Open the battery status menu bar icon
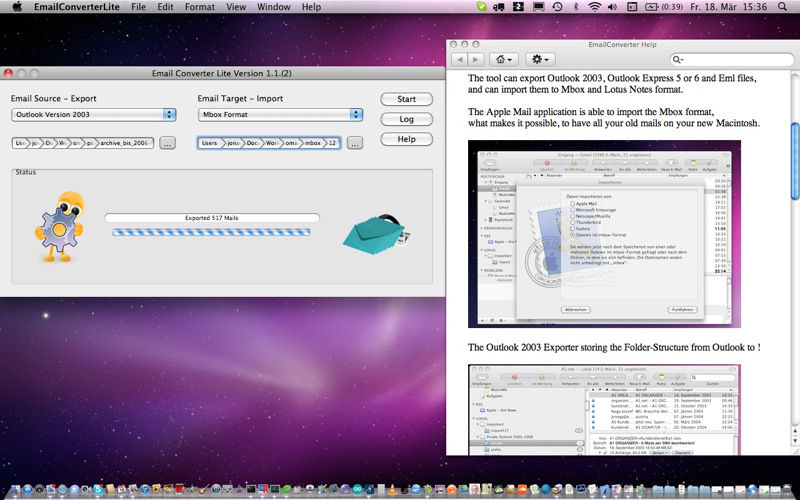800x500 pixels. pos(664,7)
